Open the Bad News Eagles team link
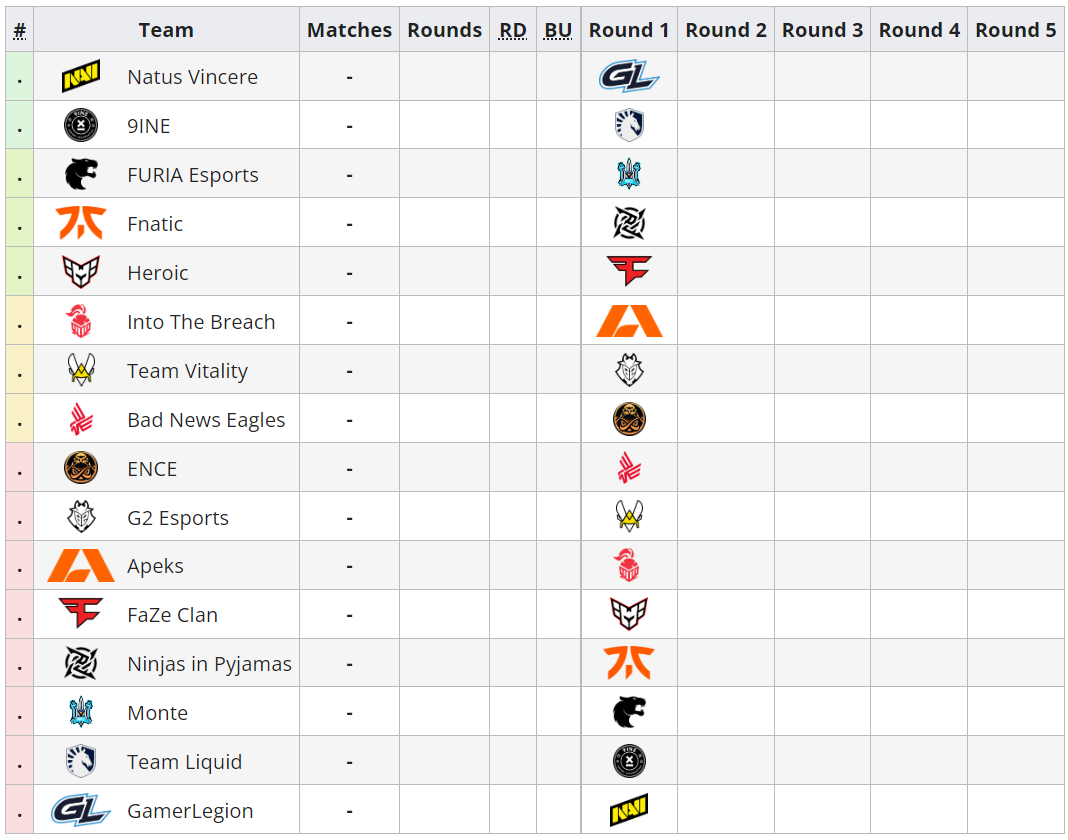The height and width of the screenshot is (840, 1068). click(x=206, y=420)
